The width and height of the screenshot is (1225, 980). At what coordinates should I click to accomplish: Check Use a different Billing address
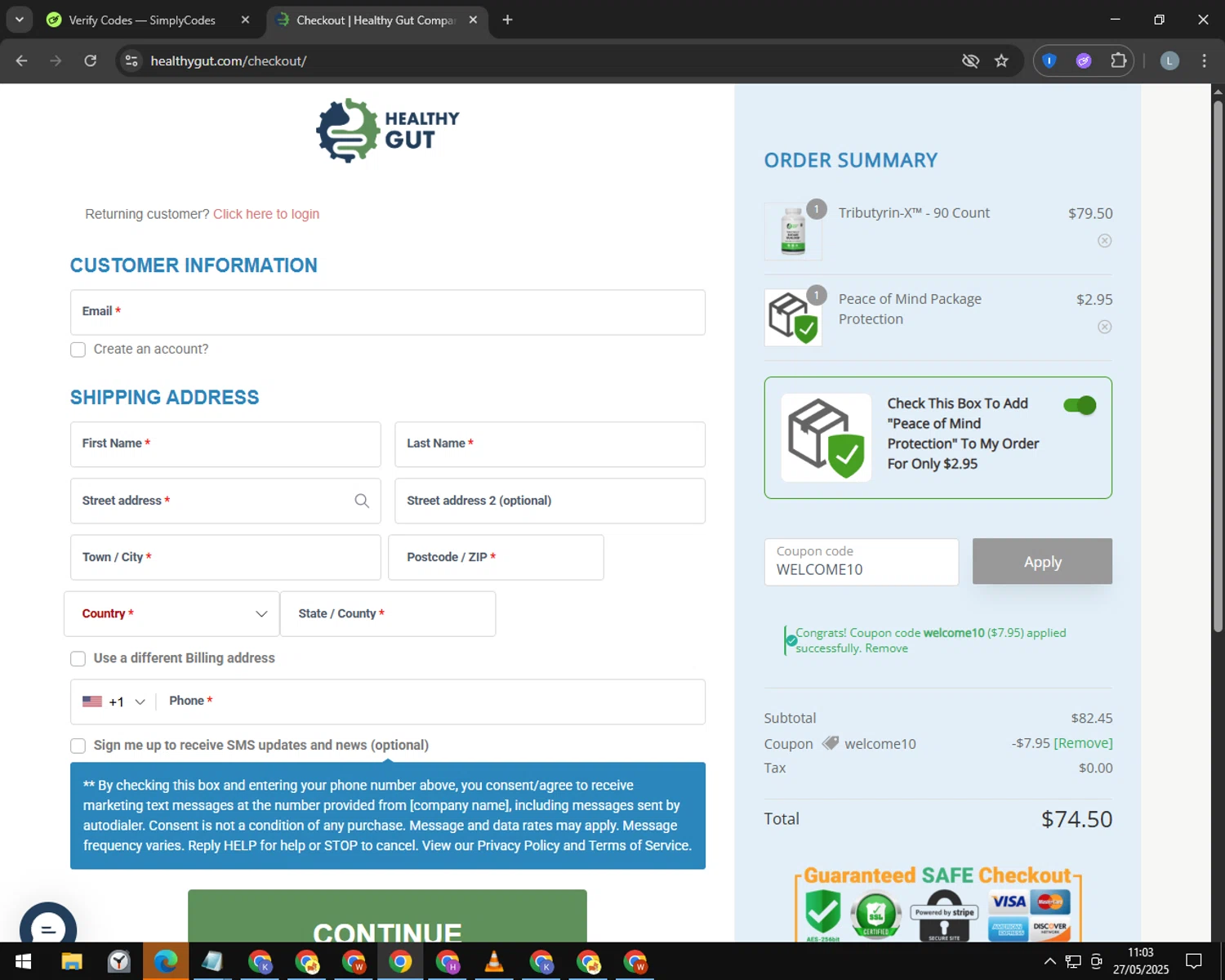pos(78,659)
